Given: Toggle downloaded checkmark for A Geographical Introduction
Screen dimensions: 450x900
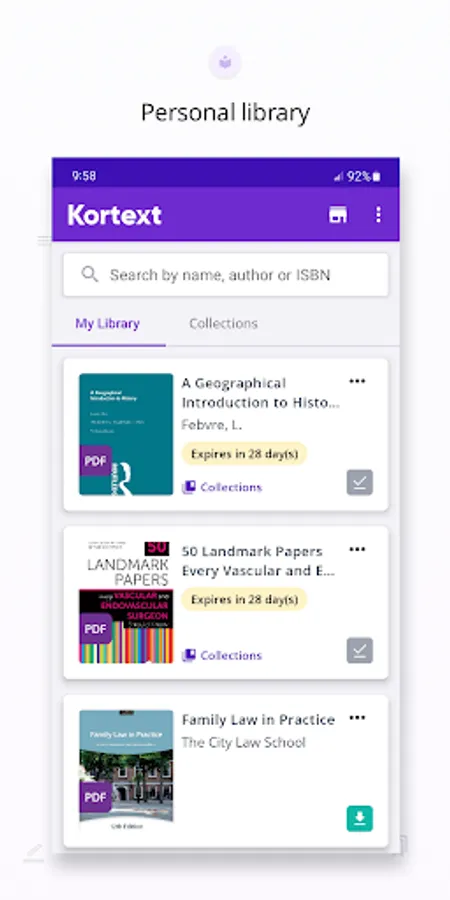Looking at the screenshot, I should (x=360, y=482).
